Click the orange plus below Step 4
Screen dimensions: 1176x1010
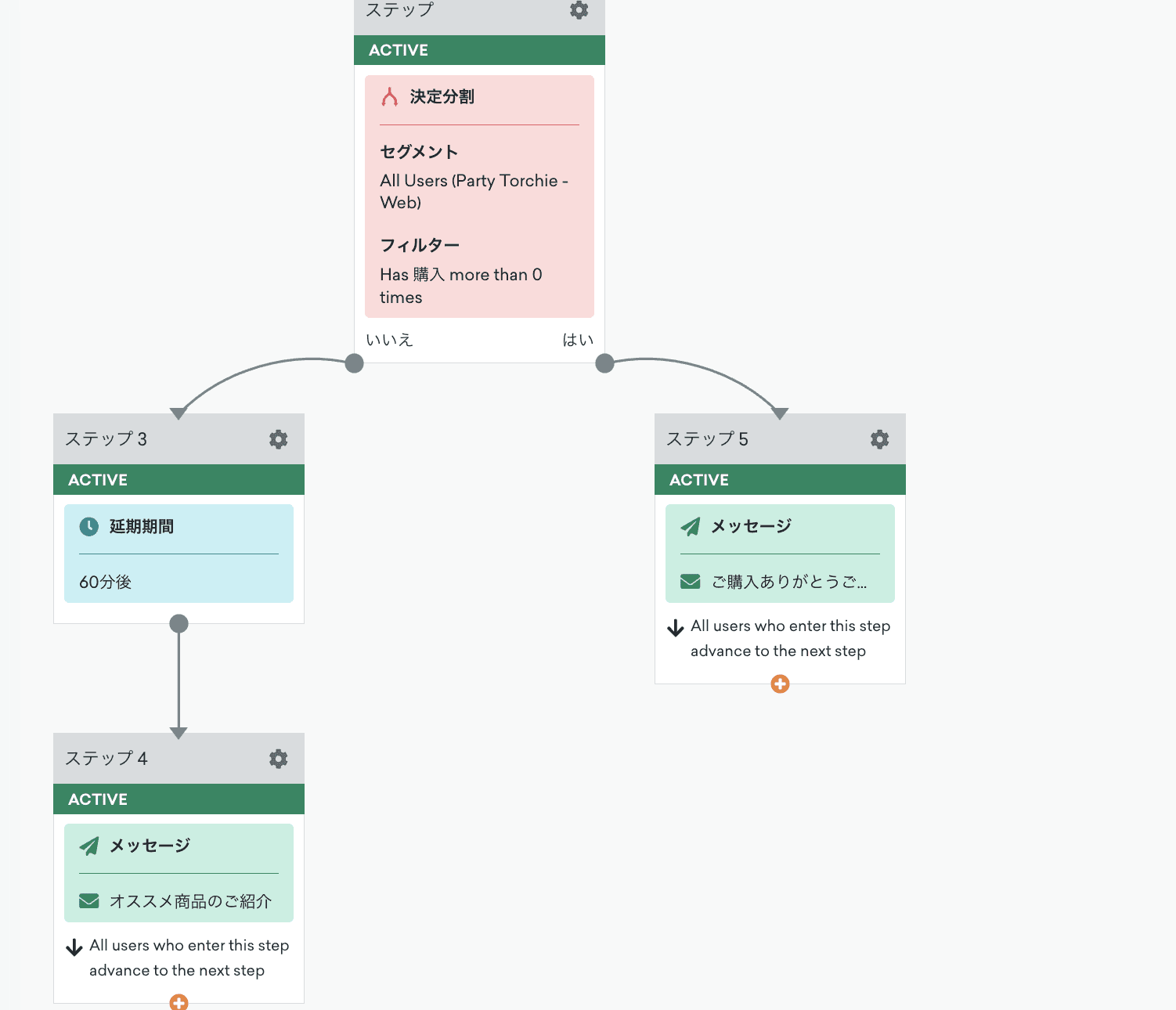point(179,1002)
